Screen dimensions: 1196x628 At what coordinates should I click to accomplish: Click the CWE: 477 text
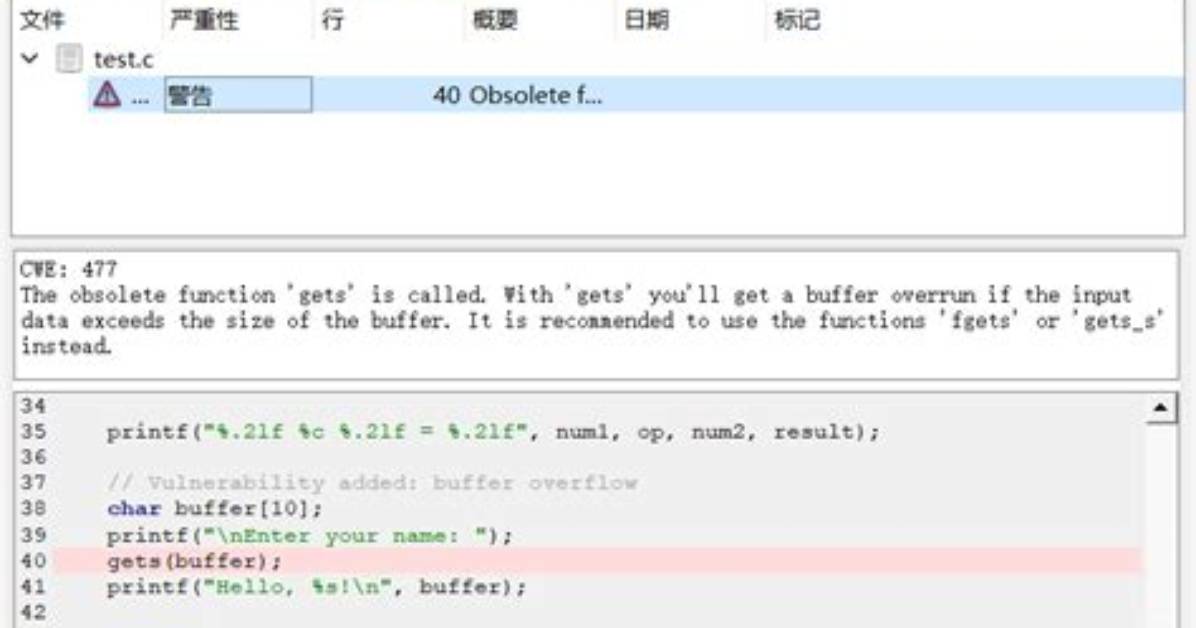click(69, 269)
